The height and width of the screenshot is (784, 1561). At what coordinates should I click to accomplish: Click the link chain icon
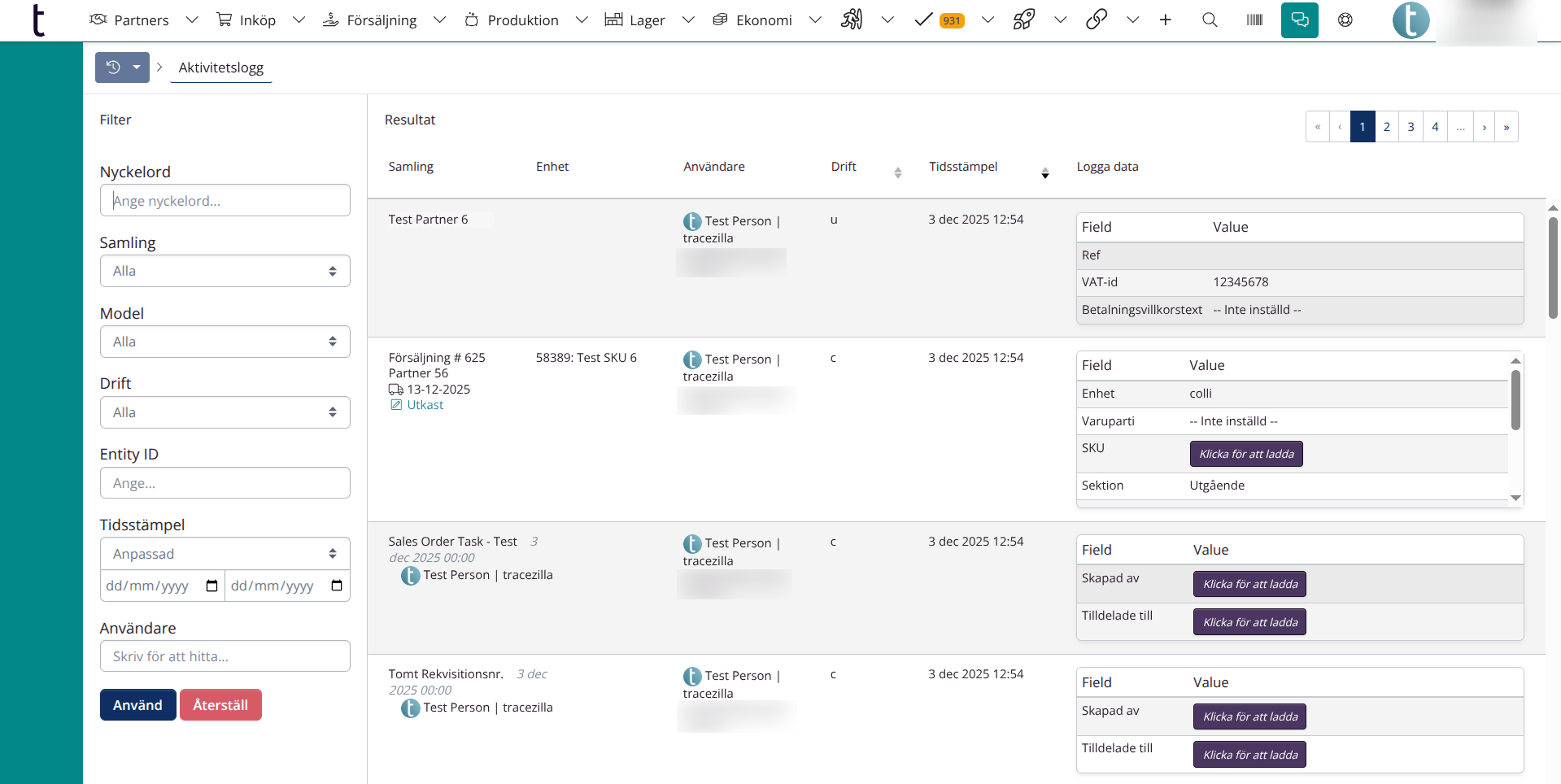[x=1096, y=20]
